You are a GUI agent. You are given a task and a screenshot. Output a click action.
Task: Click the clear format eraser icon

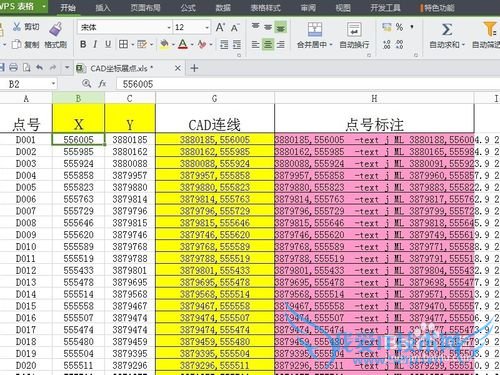pos(202,44)
